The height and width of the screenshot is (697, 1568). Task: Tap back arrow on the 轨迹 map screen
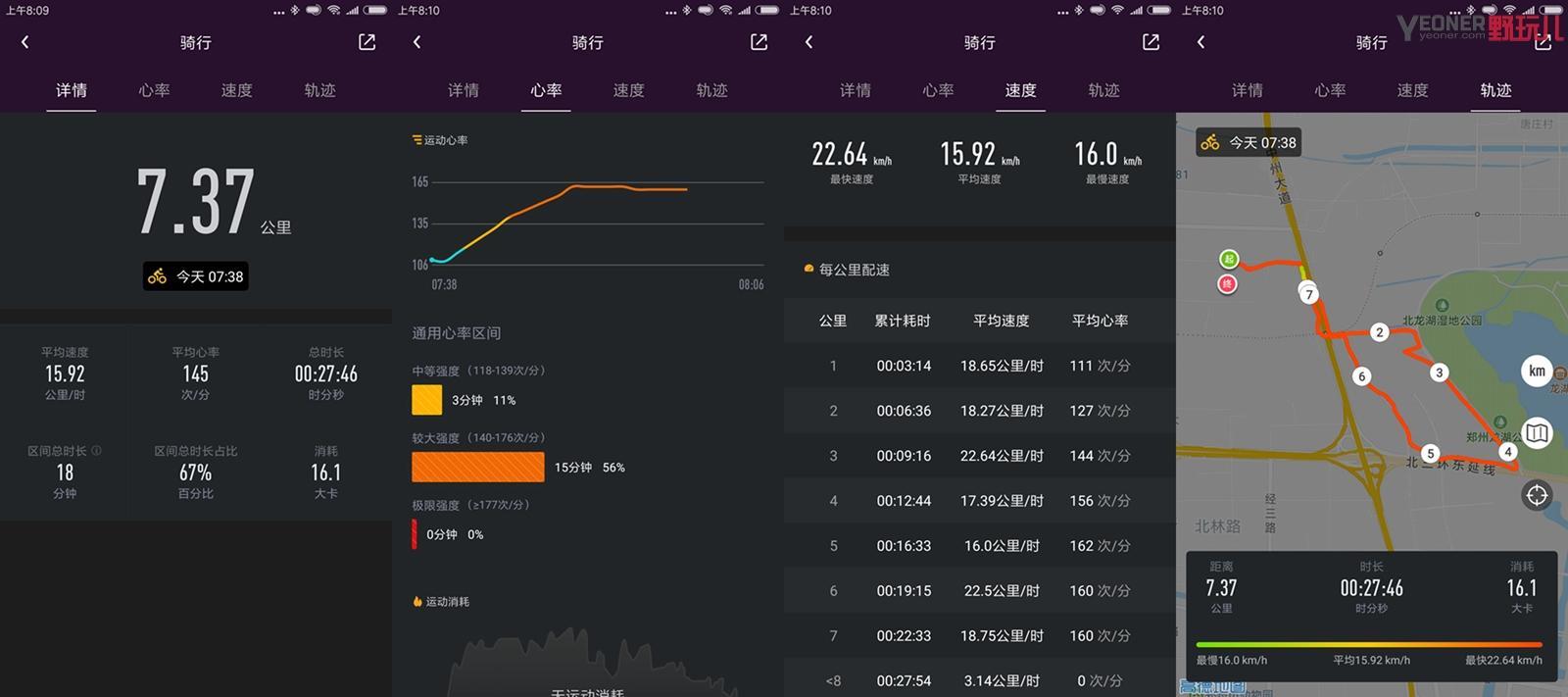point(1201,42)
